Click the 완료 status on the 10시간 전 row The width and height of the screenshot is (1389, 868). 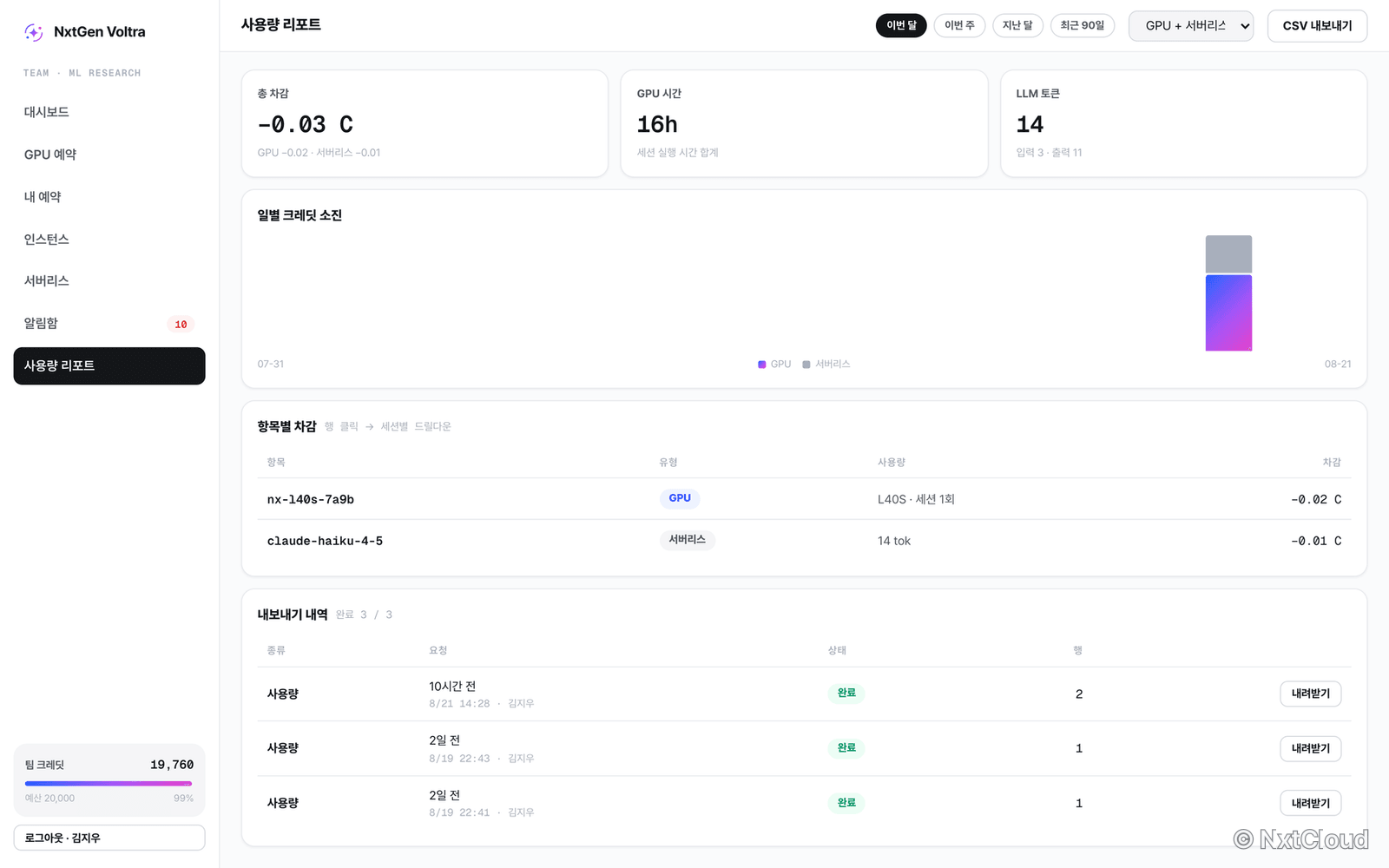point(846,693)
